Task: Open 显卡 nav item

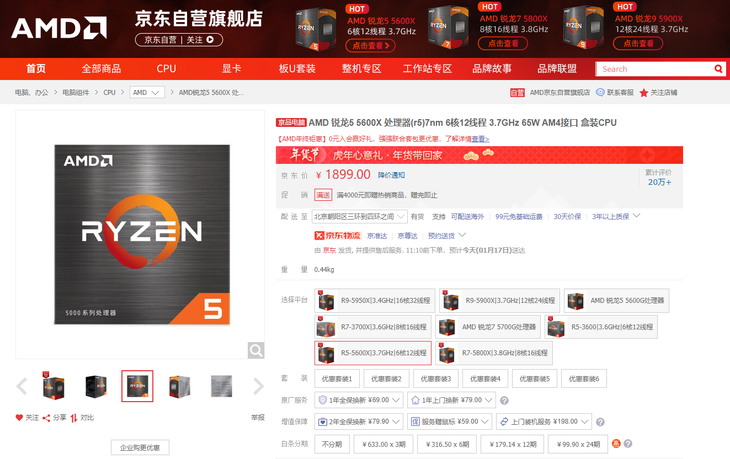Action: click(231, 68)
